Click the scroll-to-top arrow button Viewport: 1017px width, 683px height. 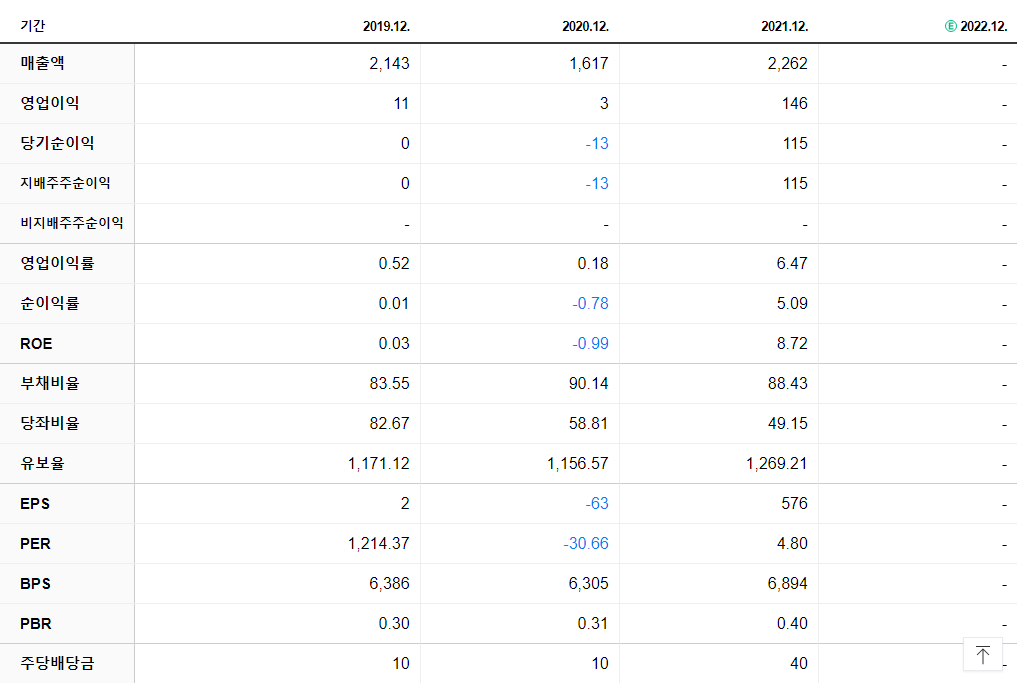(x=983, y=654)
